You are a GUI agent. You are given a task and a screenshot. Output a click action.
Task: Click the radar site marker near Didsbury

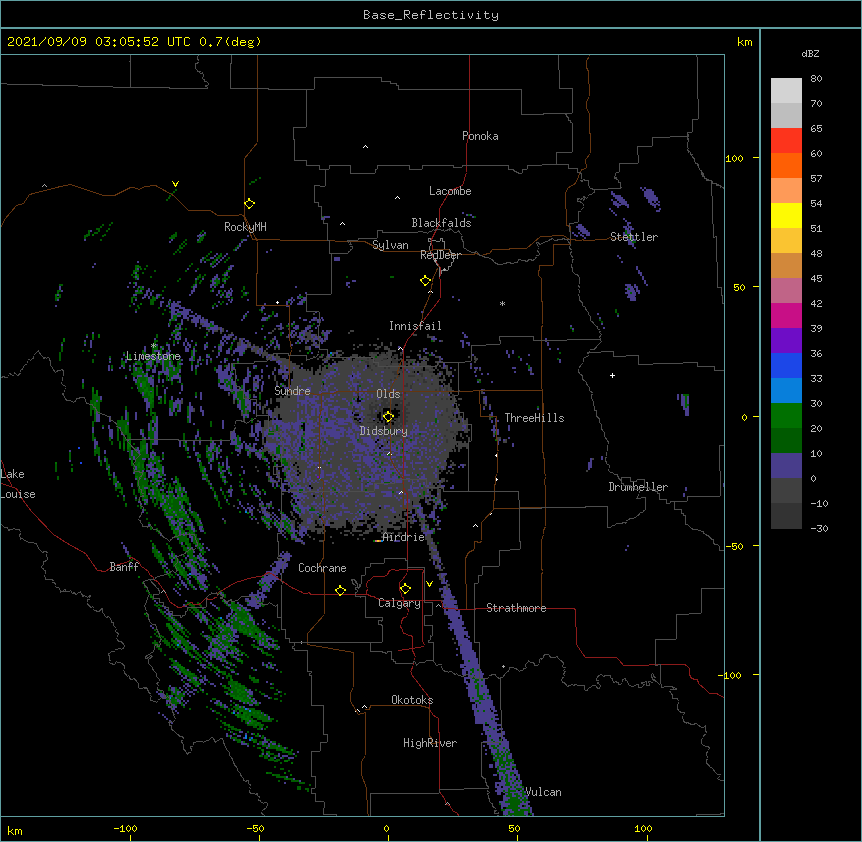(x=388, y=416)
